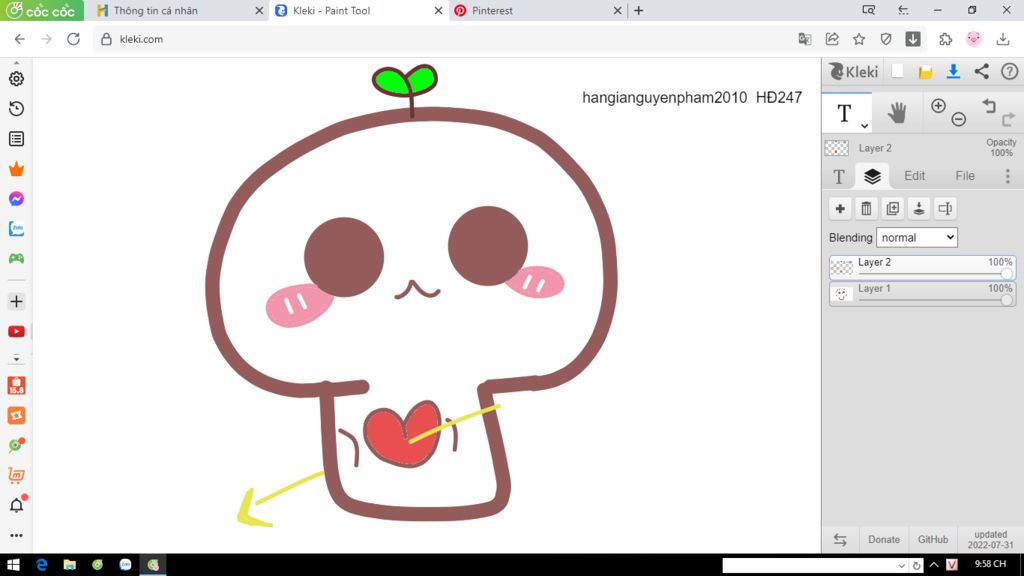Open the Windows Start menu
The height and width of the screenshot is (576, 1024).
[13, 565]
